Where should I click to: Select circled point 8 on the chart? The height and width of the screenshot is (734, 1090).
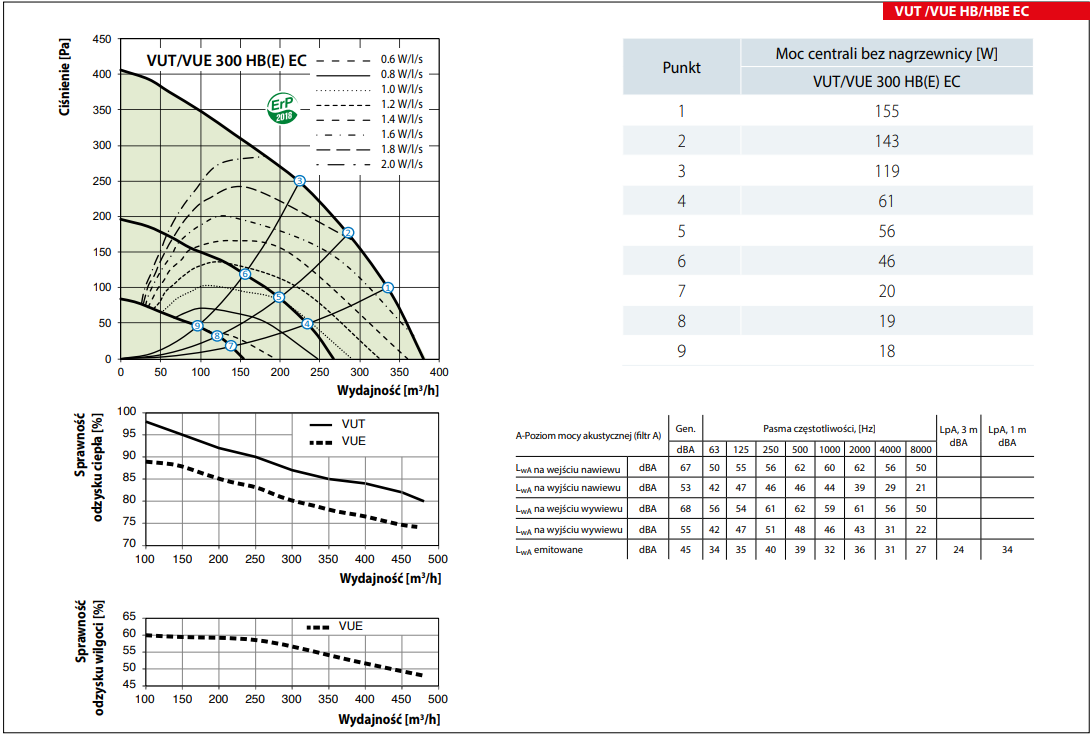[217, 336]
